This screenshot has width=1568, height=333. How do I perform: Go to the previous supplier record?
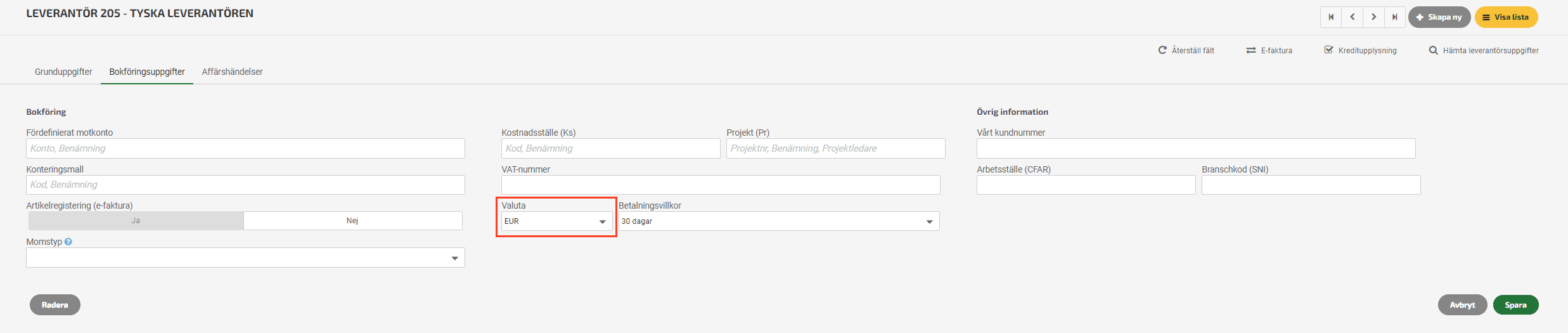pyautogui.click(x=1353, y=17)
